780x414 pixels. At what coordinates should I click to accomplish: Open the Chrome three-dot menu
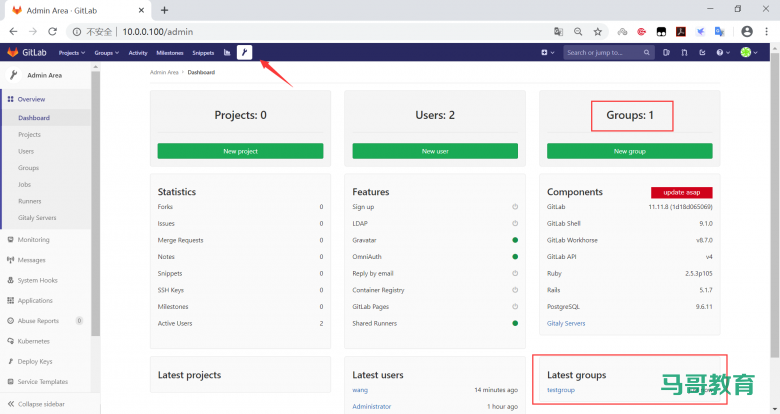[x=766, y=31]
